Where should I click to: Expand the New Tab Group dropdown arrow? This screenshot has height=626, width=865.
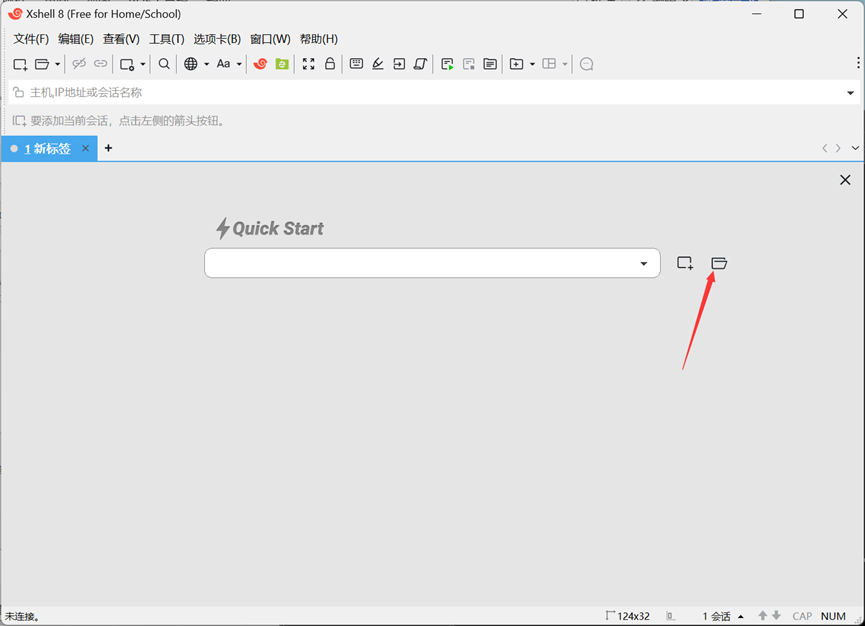coord(532,64)
